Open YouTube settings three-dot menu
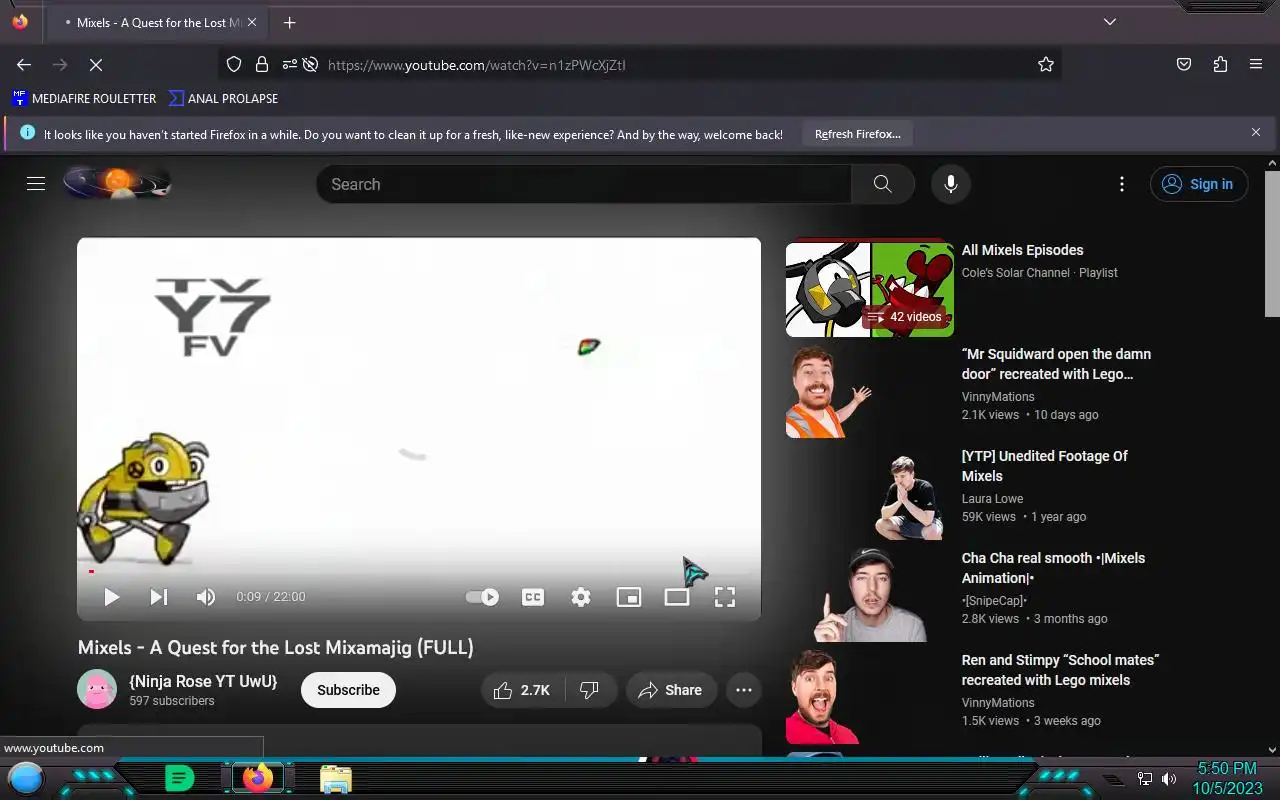This screenshot has width=1280, height=800. tap(1122, 184)
